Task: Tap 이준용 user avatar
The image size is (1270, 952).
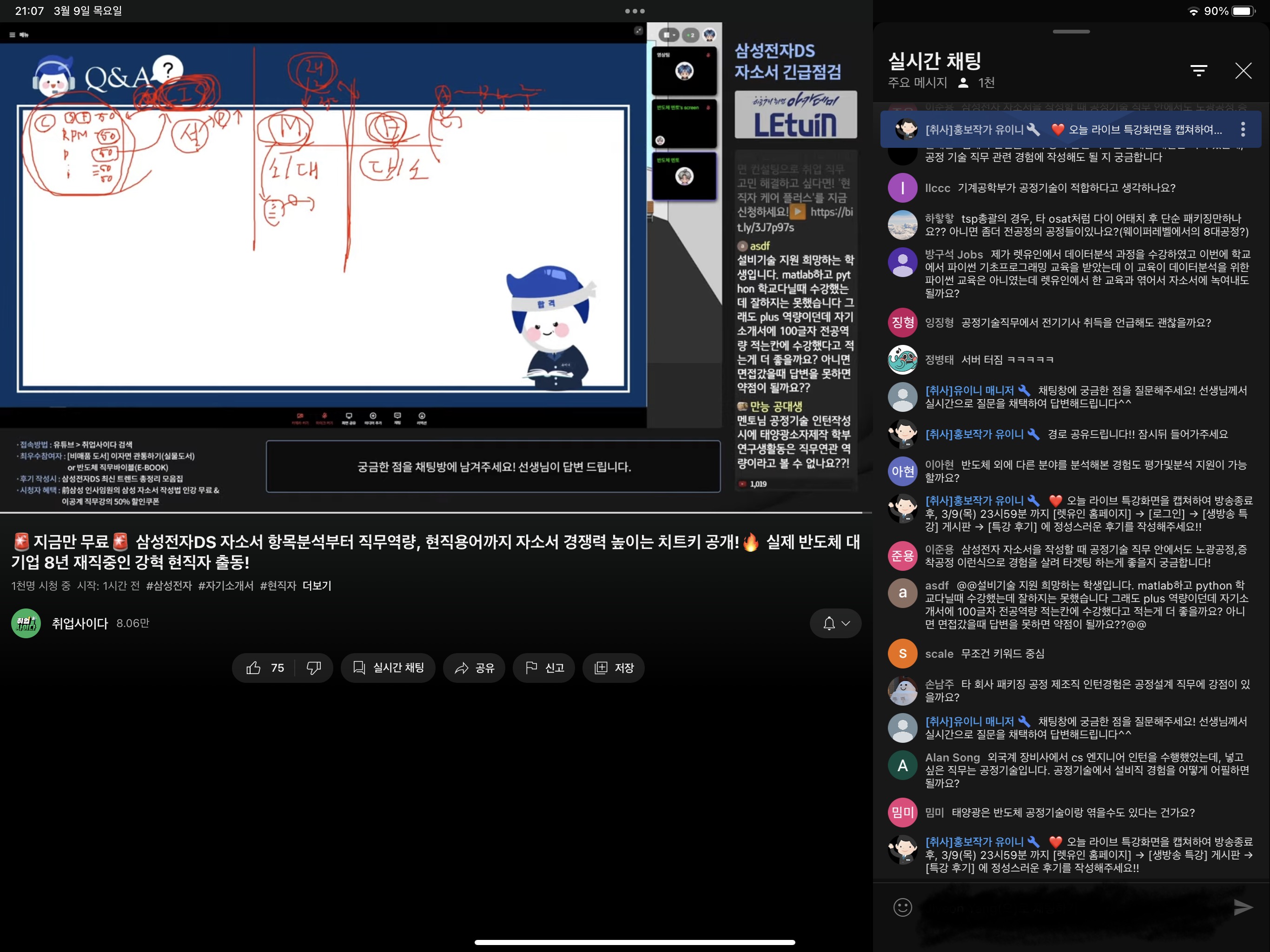Action: 903,556
